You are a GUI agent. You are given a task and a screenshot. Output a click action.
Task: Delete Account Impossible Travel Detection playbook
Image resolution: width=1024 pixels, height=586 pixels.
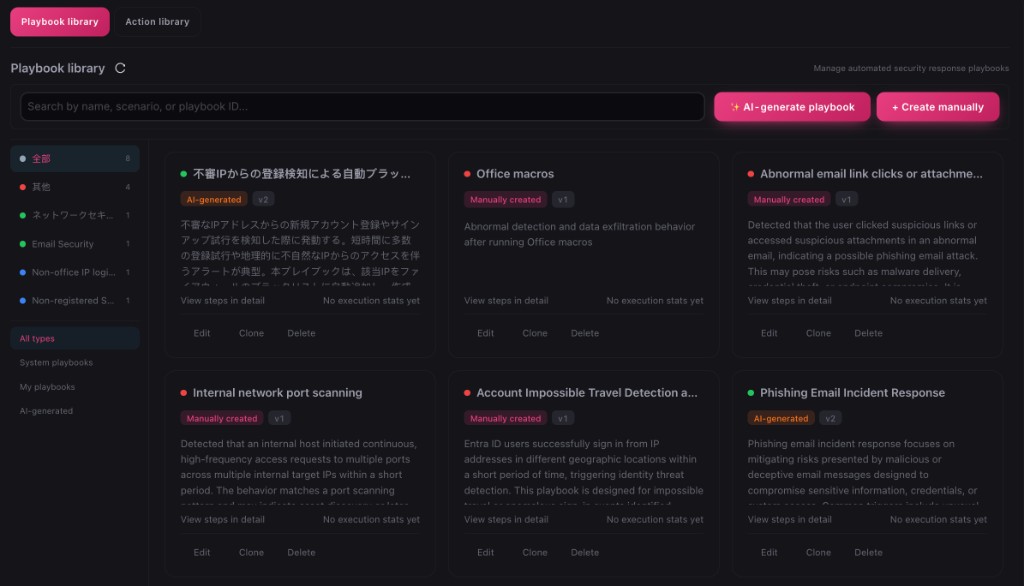click(584, 552)
